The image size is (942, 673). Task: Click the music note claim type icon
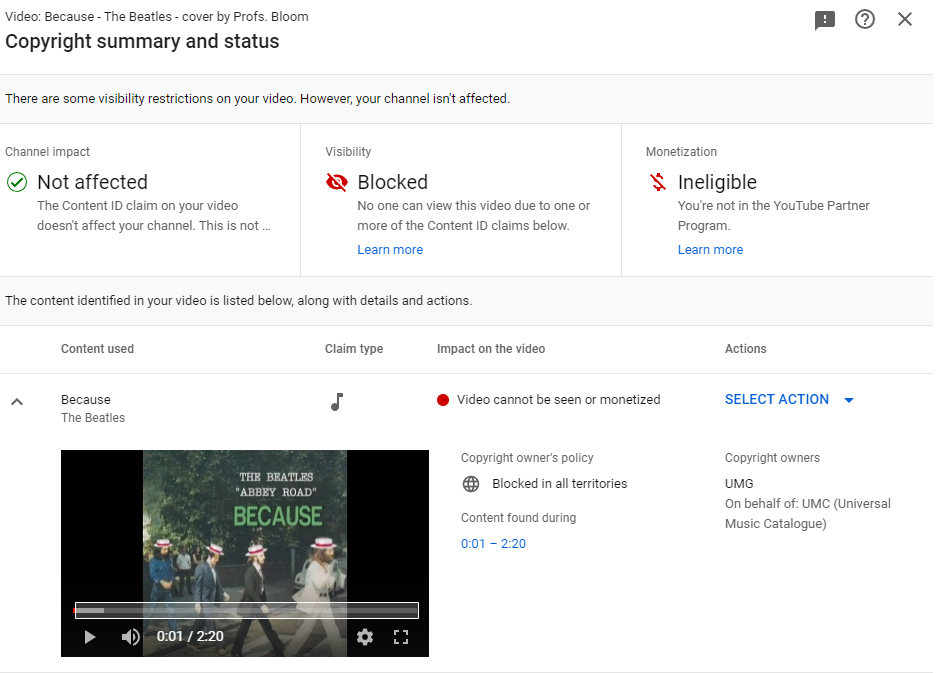[337, 402]
